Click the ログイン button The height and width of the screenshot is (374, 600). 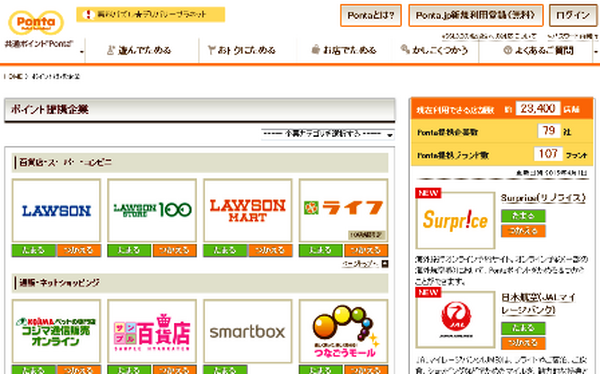(x=573, y=15)
